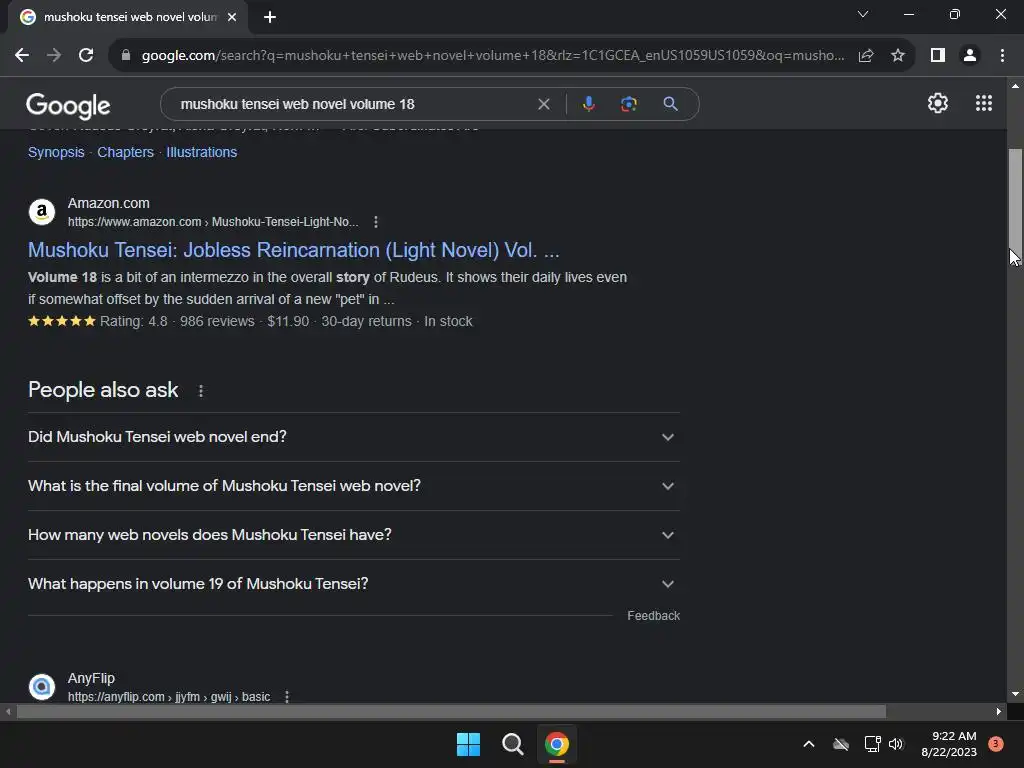The width and height of the screenshot is (1024, 768).
Task: Open Chrome side panel
Action: [938, 56]
